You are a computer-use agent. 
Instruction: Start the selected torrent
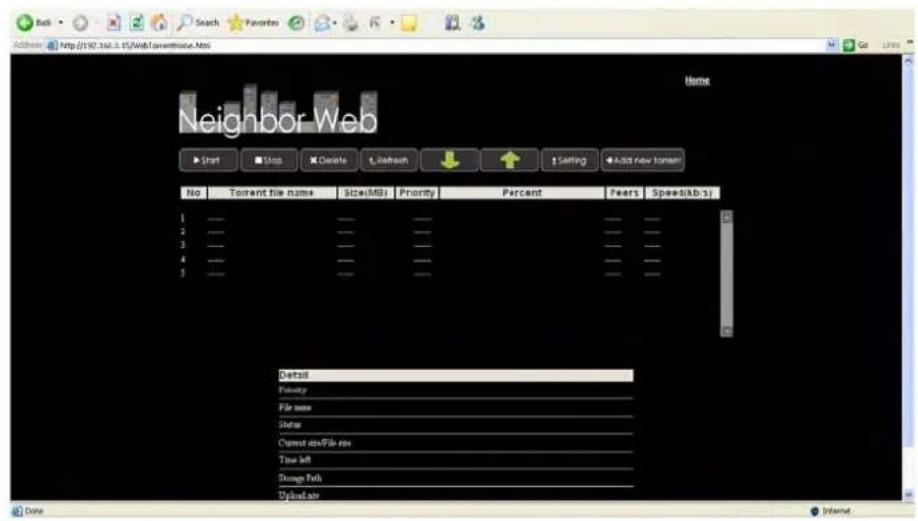click(x=208, y=160)
